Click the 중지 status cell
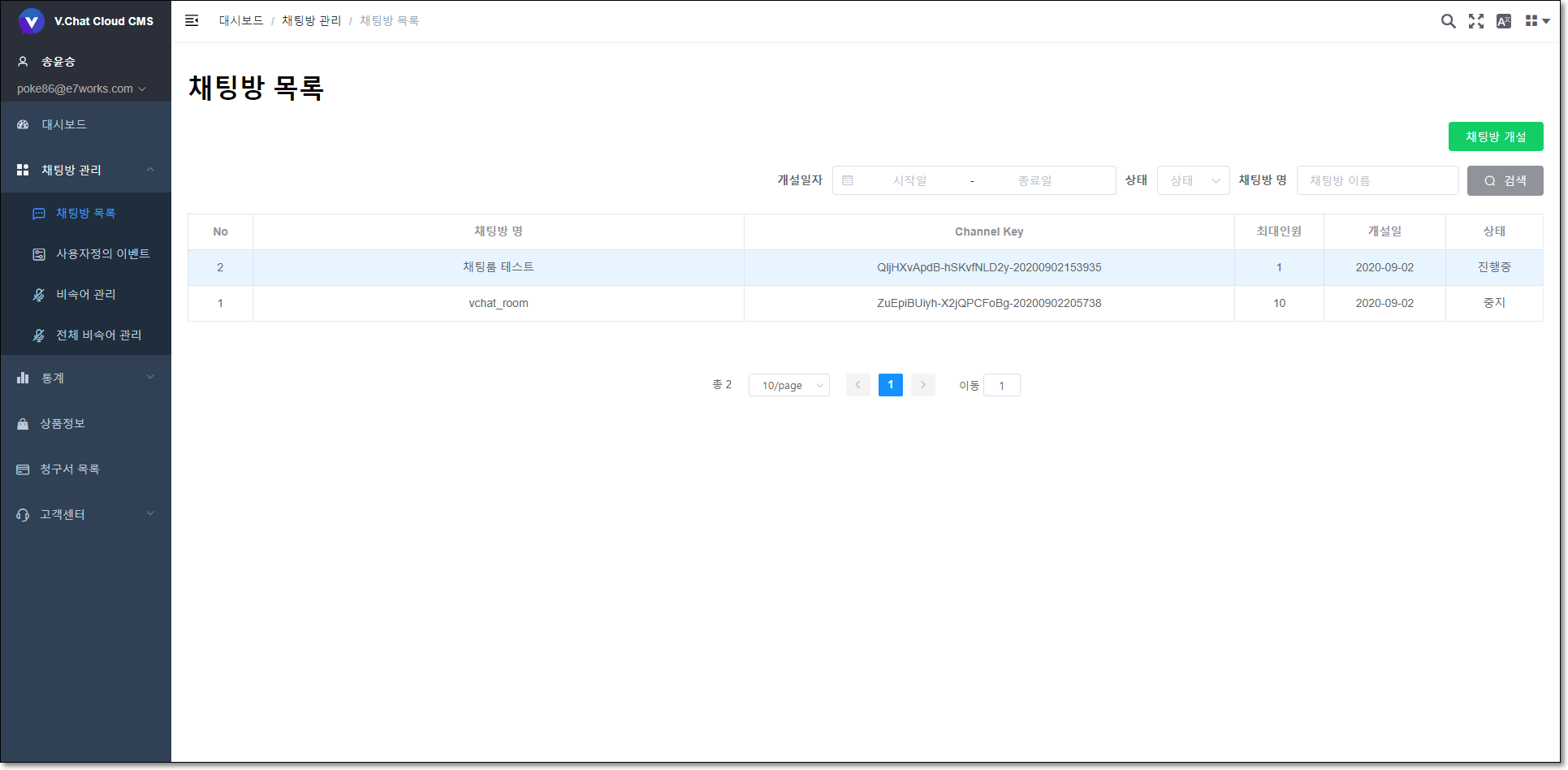The image size is (1568, 770). (x=1494, y=303)
